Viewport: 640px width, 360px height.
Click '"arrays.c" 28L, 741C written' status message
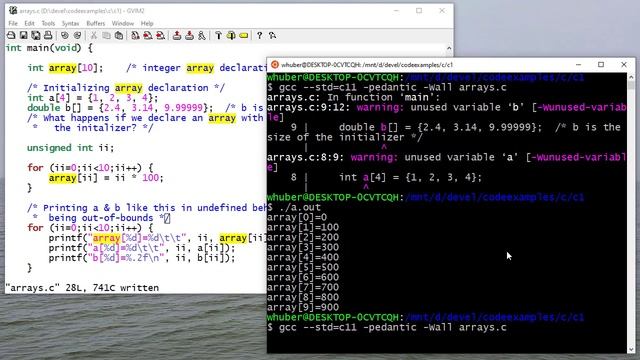click(x=82, y=288)
